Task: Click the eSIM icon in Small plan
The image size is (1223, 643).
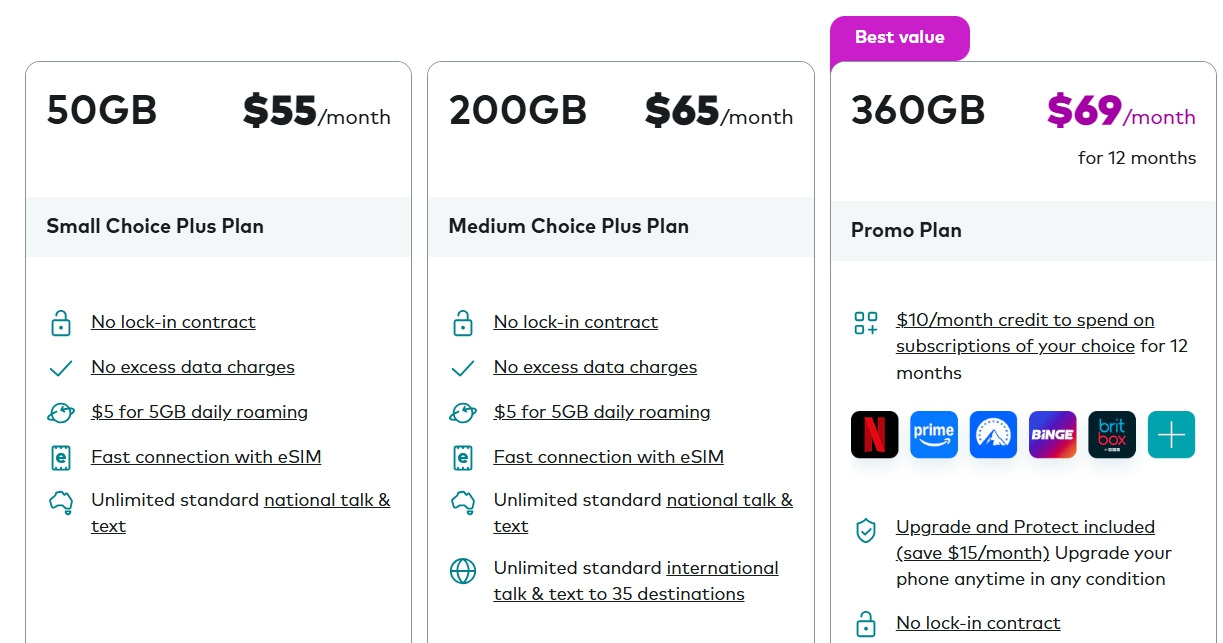Action: (60, 458)
